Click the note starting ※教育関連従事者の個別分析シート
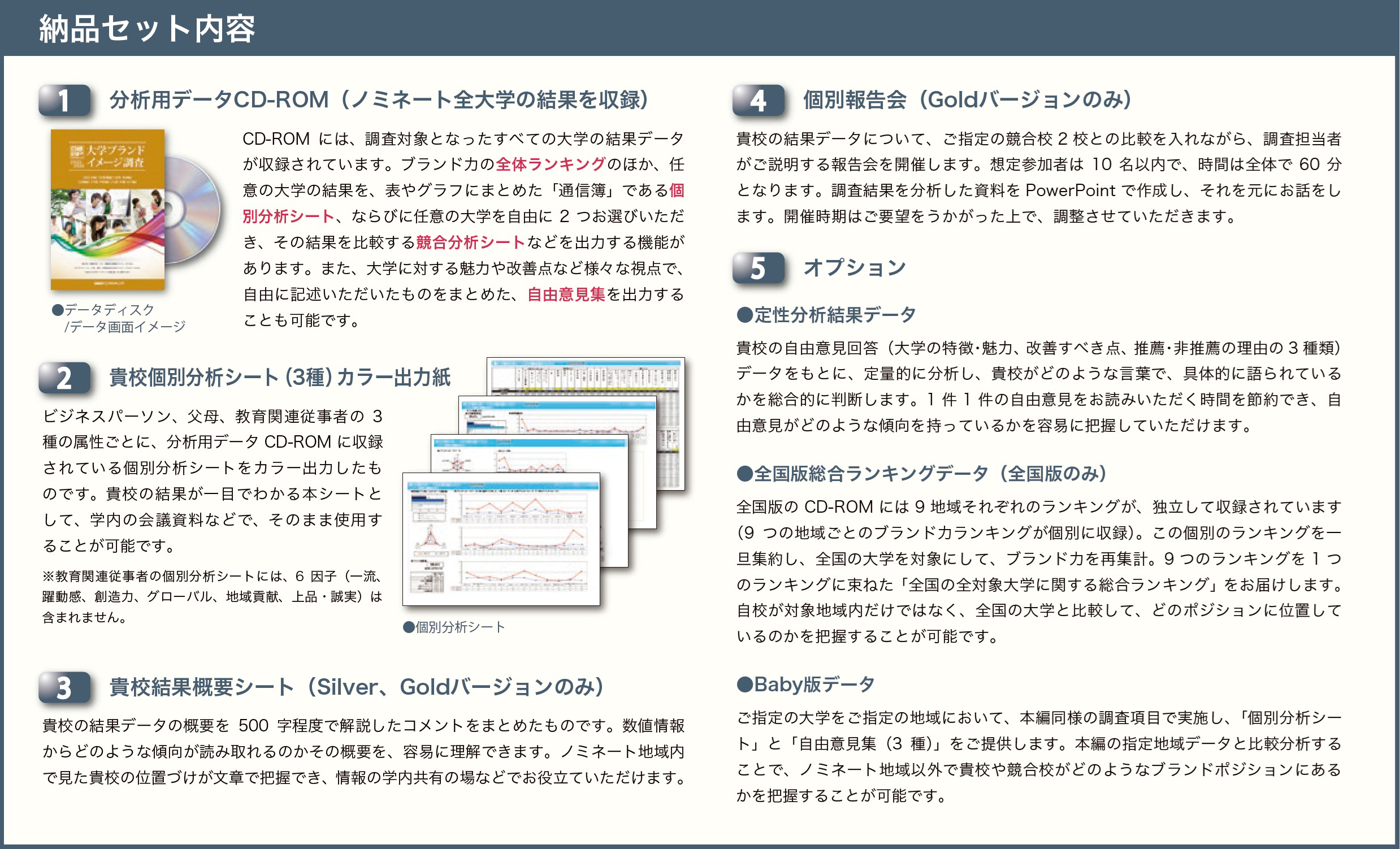The image size is (1400, 849). pos(213,597)
